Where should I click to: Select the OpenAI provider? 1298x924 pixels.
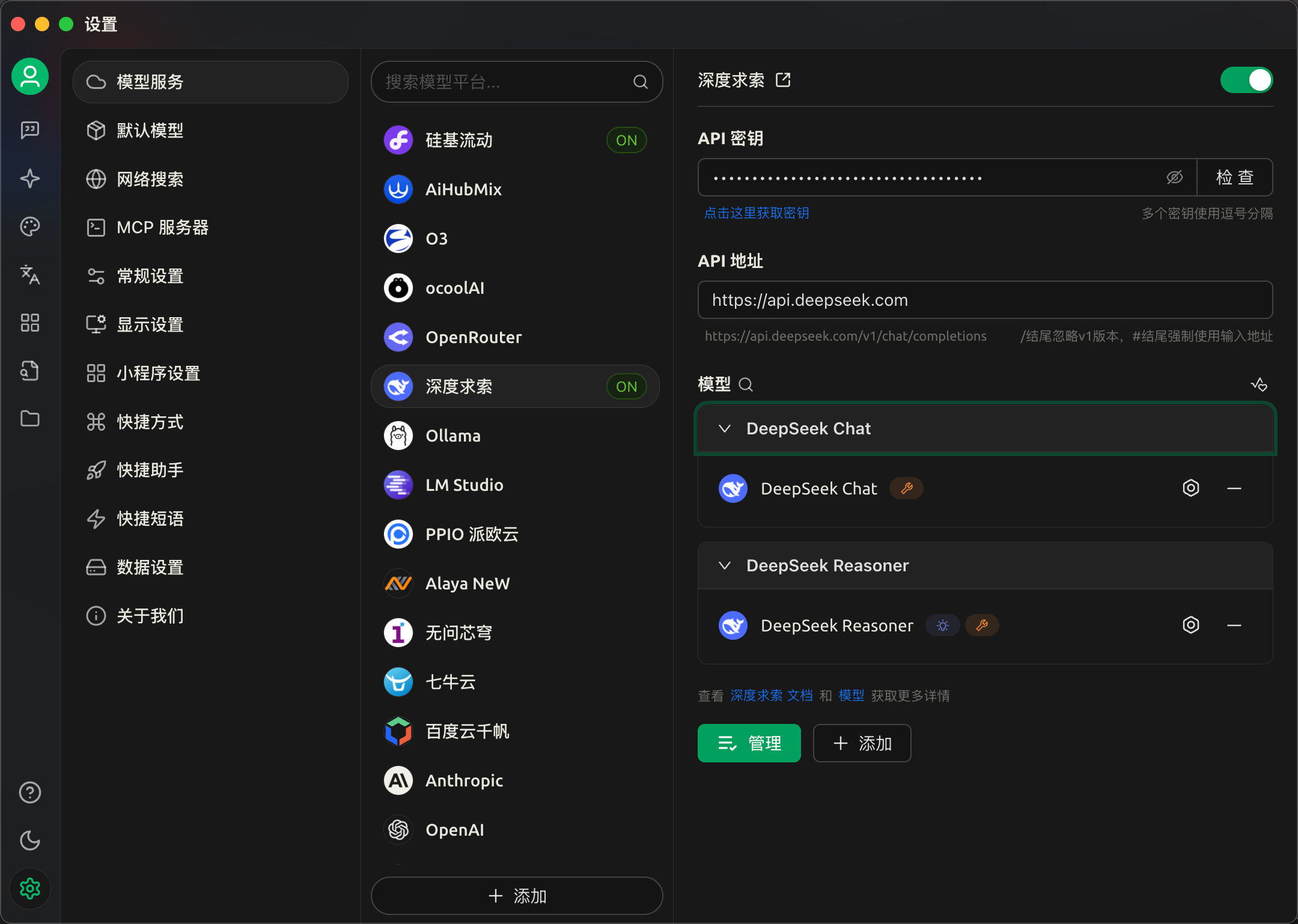[x=516, y=830]
